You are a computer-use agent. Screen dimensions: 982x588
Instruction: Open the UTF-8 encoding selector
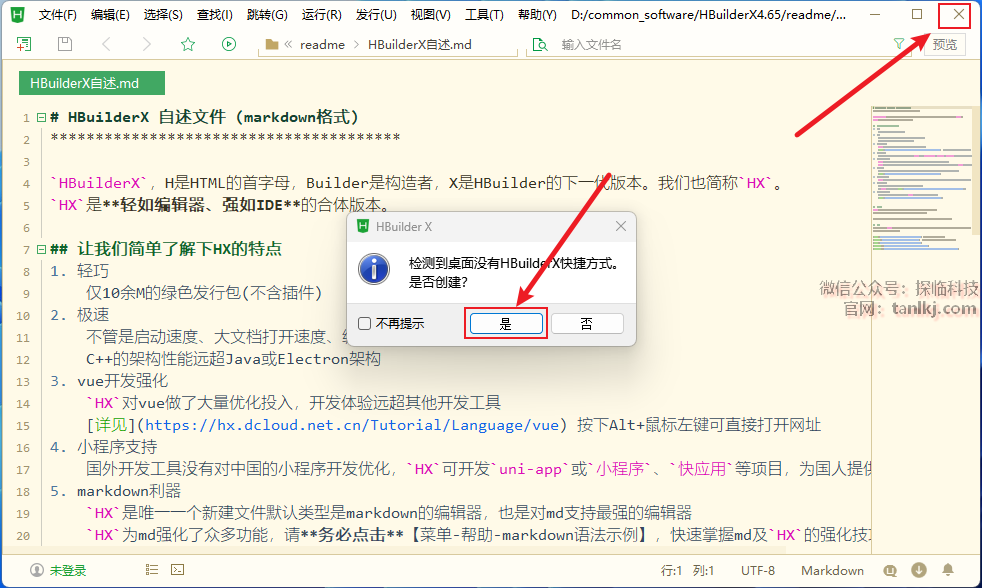pos(758,570)
